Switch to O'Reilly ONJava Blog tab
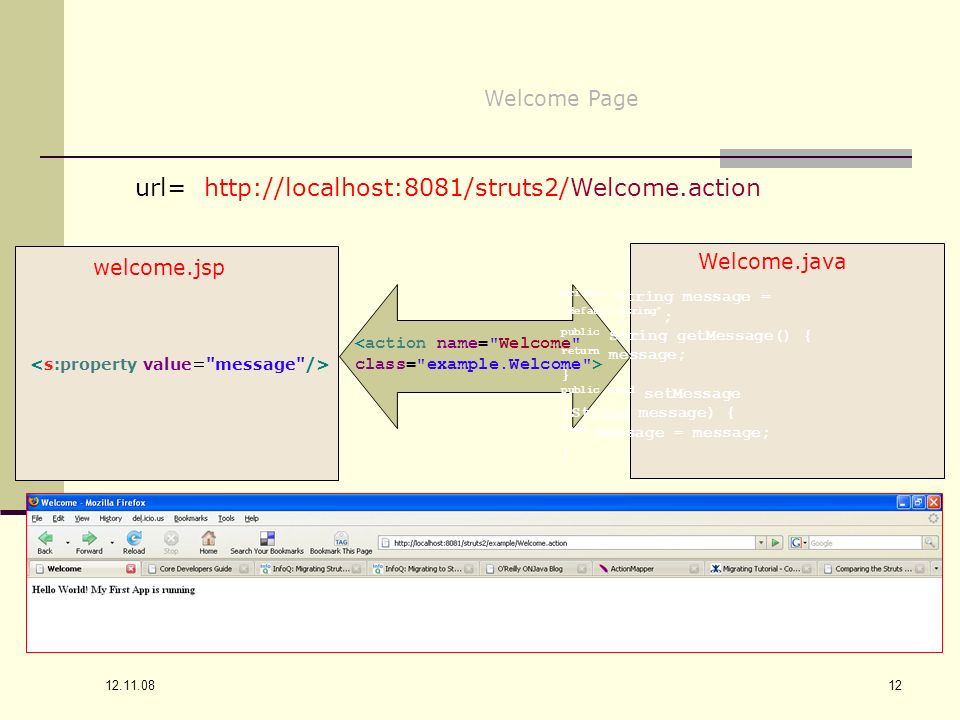960x720 pixels. click(x=534, y=569)
